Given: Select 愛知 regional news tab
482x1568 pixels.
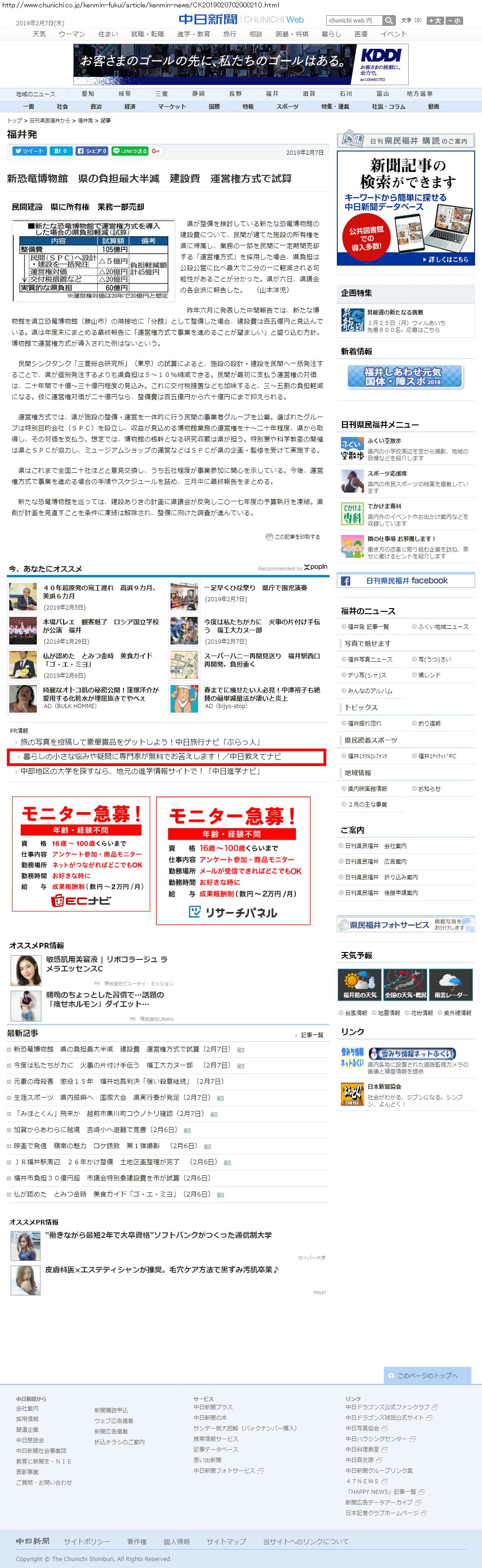Looking at the screenshot, I should tap(88, 94).
